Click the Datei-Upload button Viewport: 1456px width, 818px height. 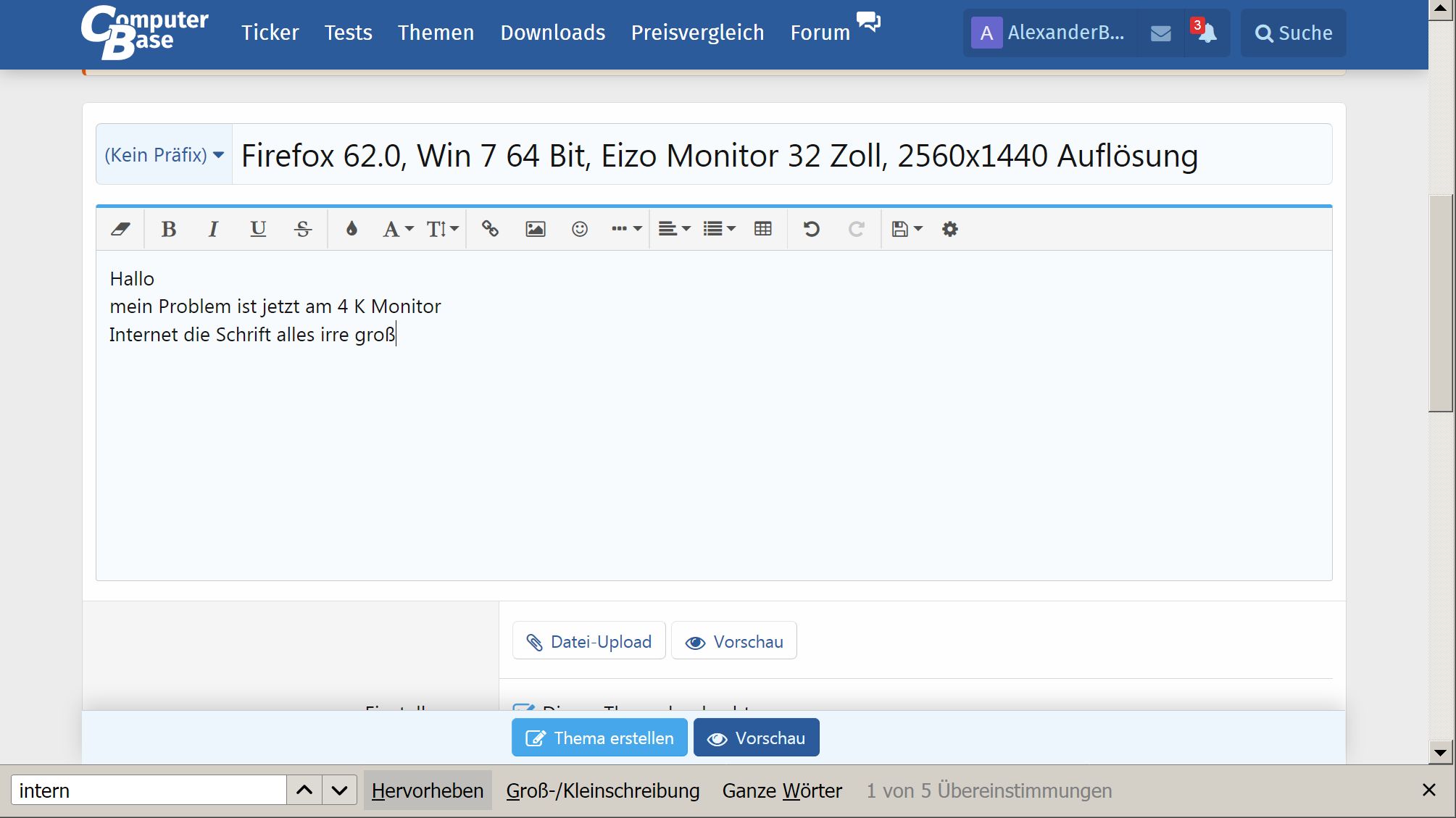coord(588,641)
